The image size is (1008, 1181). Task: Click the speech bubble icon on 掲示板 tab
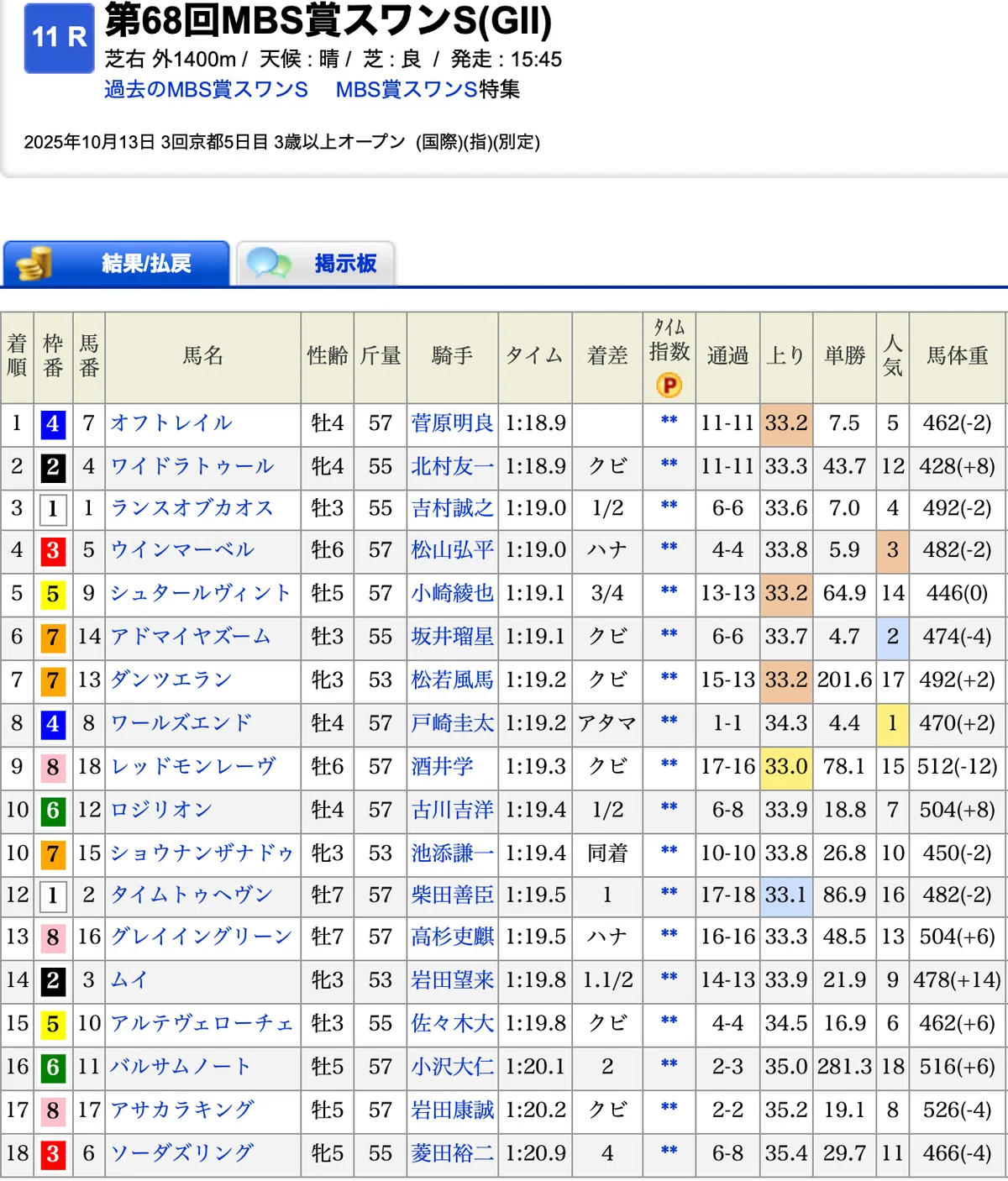pyautogui.click(x=269, y=264)
